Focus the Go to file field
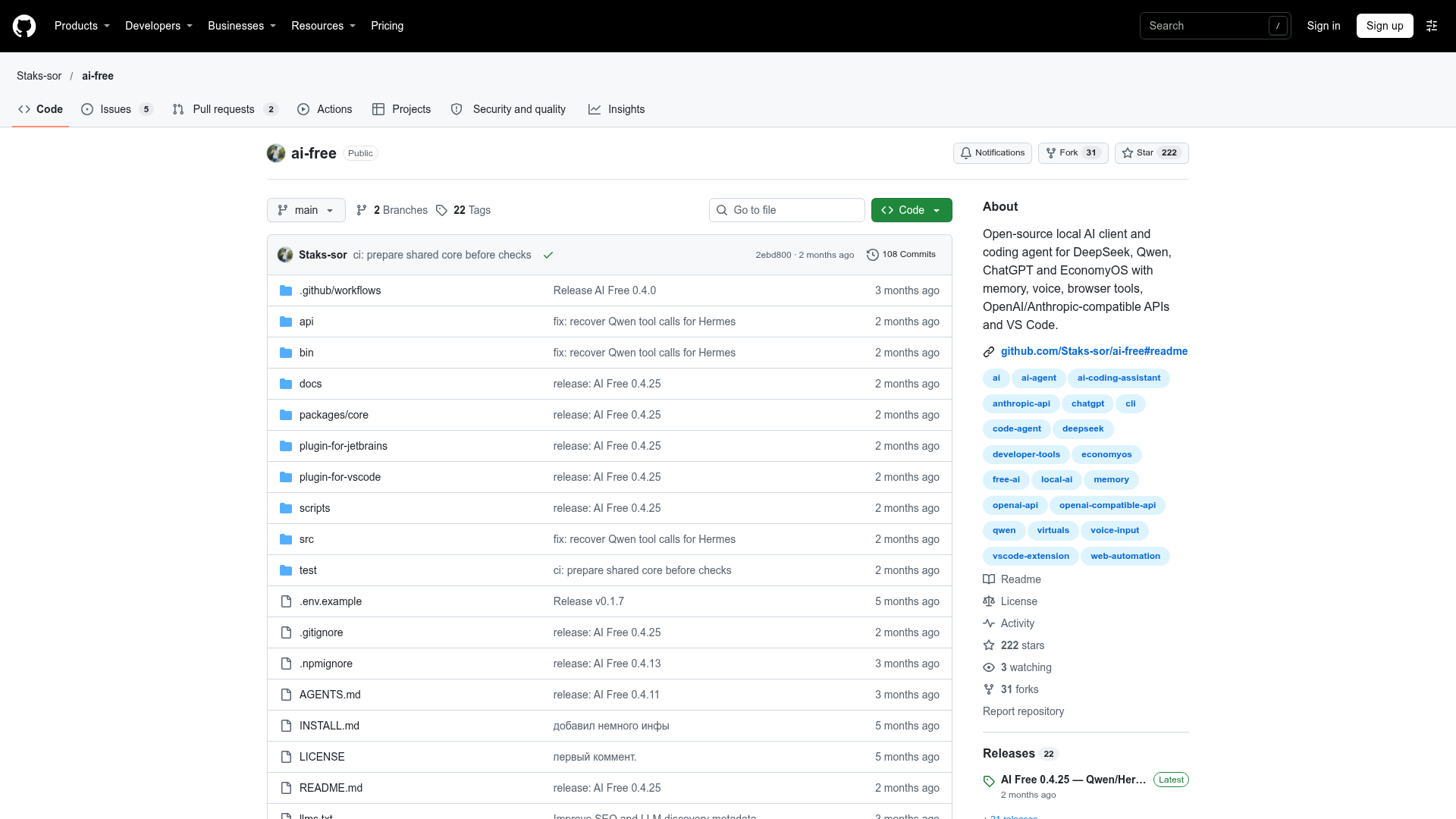This screenshot has height=819, width=1456. pyautogui.click(x=787, y=210)
